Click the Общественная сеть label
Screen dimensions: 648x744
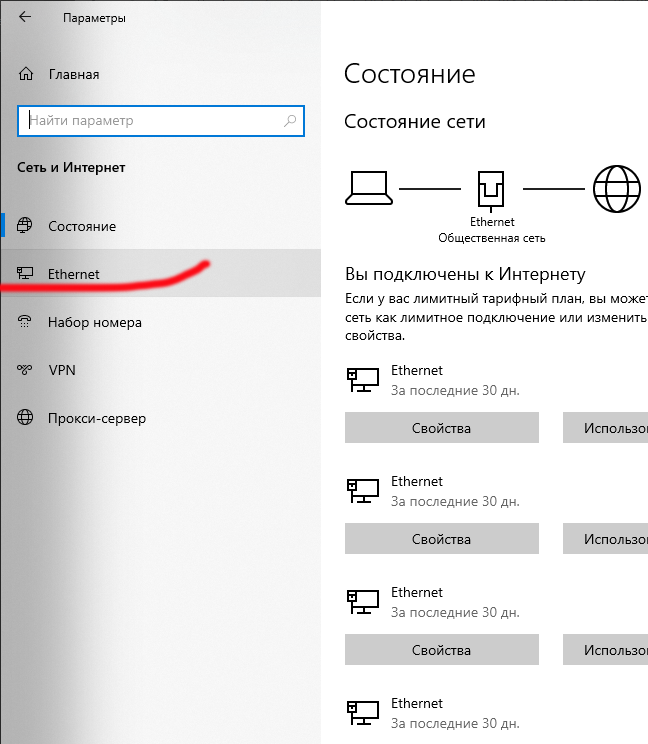[491, 238]
